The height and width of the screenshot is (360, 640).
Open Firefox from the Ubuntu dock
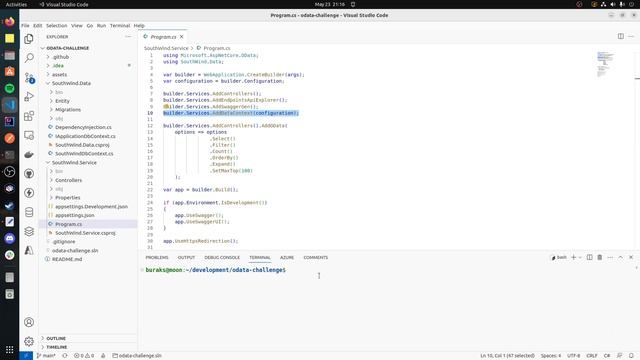pyautogui.click(x=9, y=21)
